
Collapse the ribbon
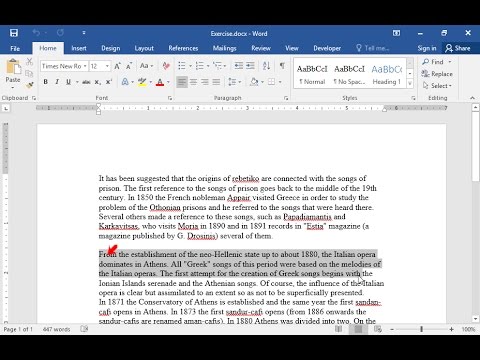pos(472,98)
